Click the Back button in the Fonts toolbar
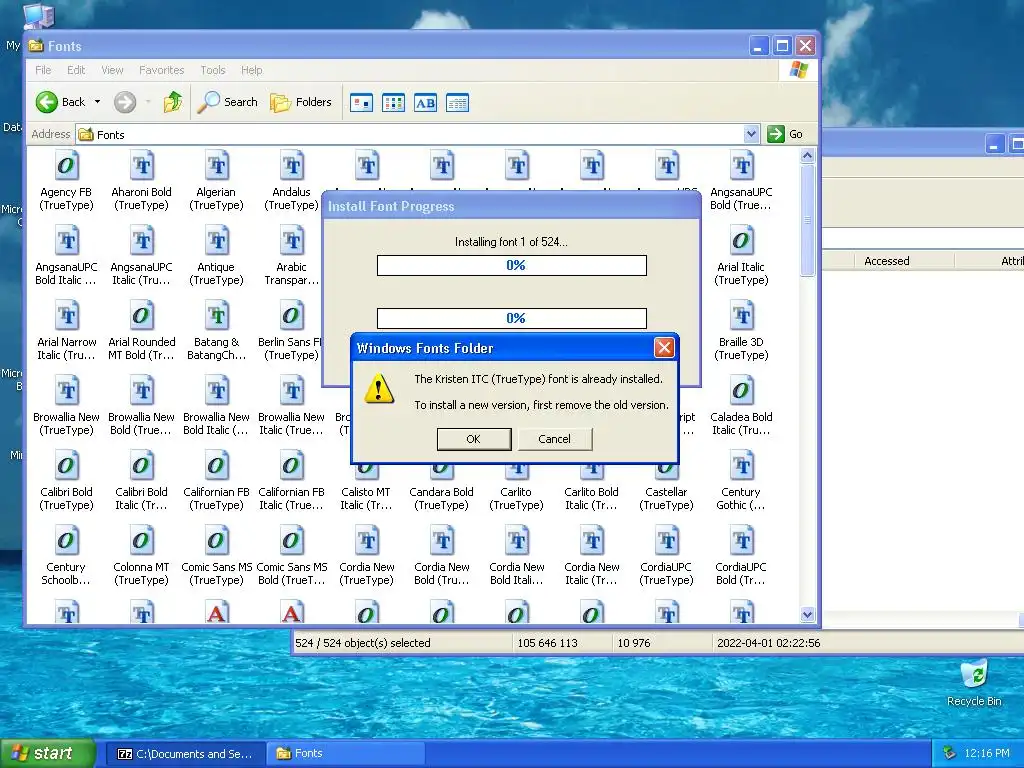Screen dimensions: 1024x768 (60, 102)
